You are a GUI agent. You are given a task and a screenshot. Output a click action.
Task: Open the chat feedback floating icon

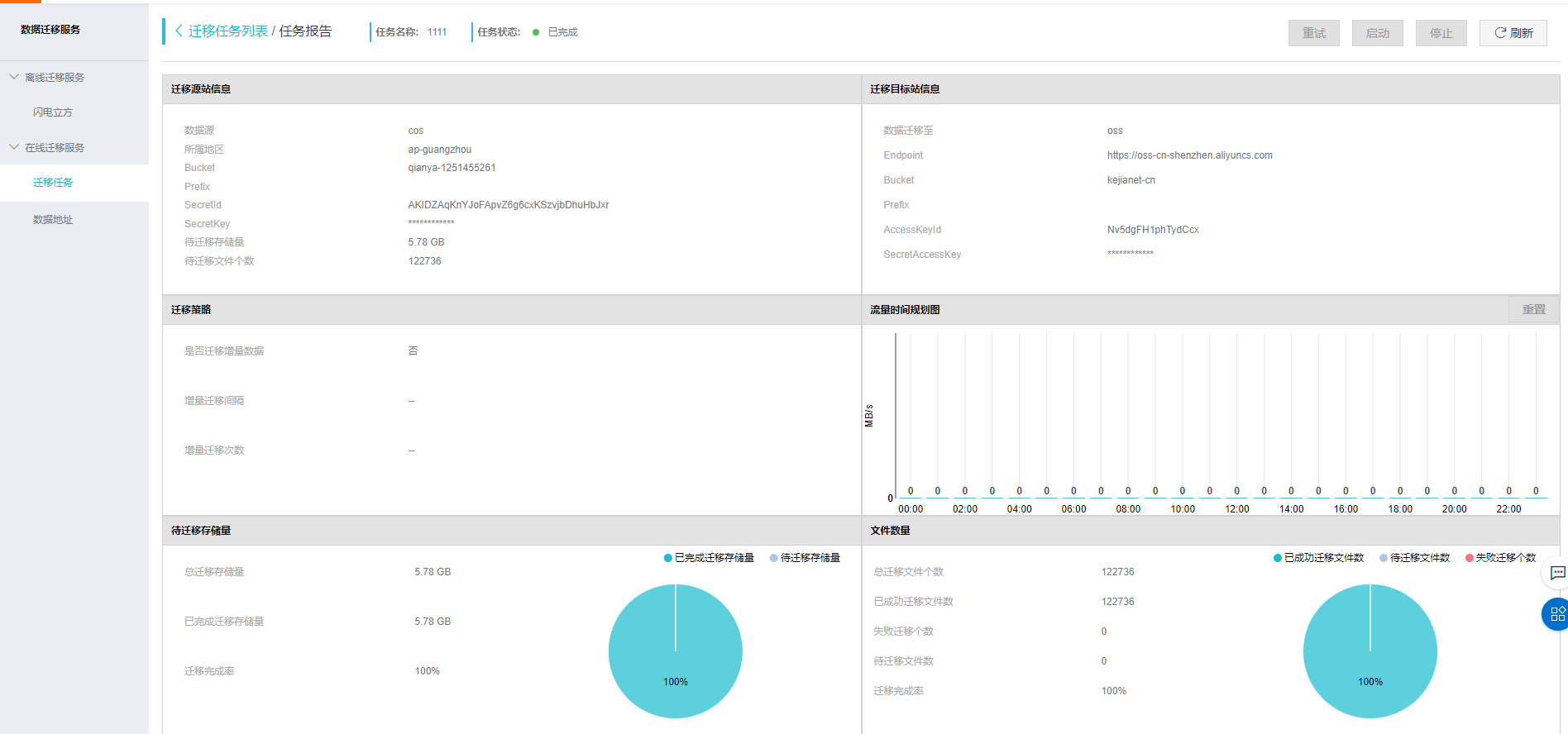tap(1557, 573)
